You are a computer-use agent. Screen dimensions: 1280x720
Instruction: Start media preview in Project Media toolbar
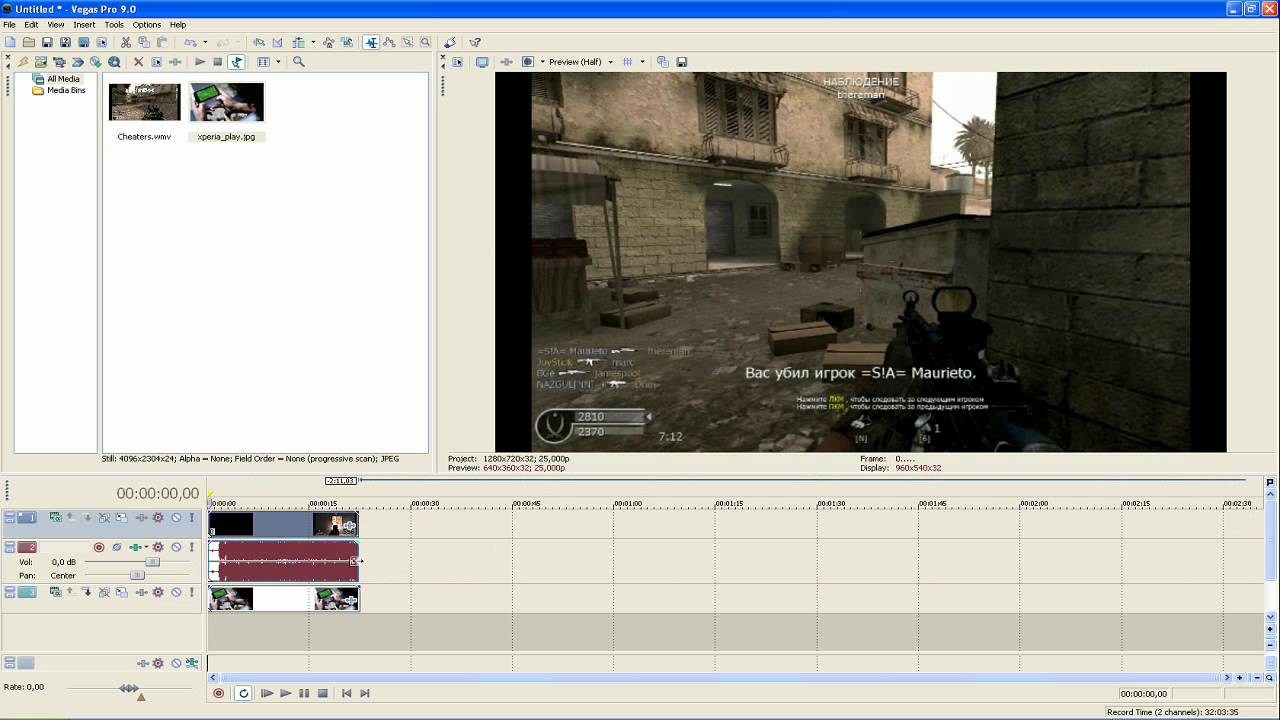tap(200, 62)
